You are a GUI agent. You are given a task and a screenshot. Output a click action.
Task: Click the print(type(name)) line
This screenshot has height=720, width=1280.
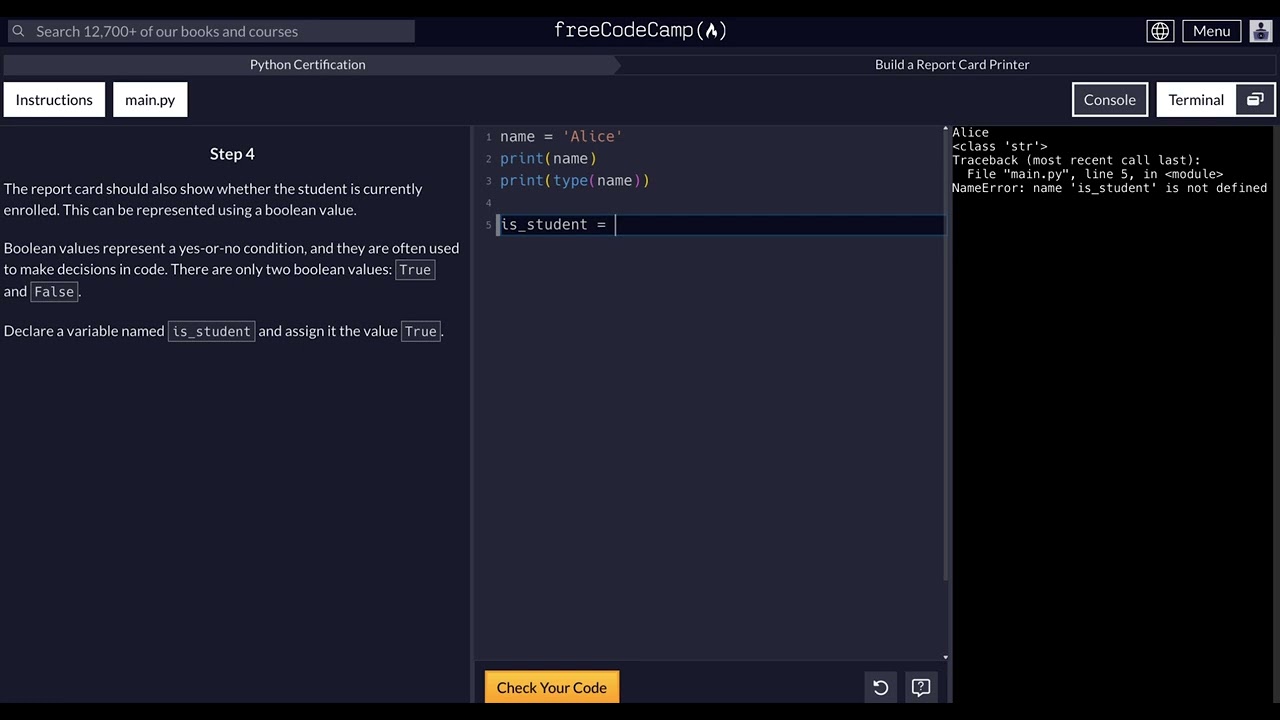point(575,180)
